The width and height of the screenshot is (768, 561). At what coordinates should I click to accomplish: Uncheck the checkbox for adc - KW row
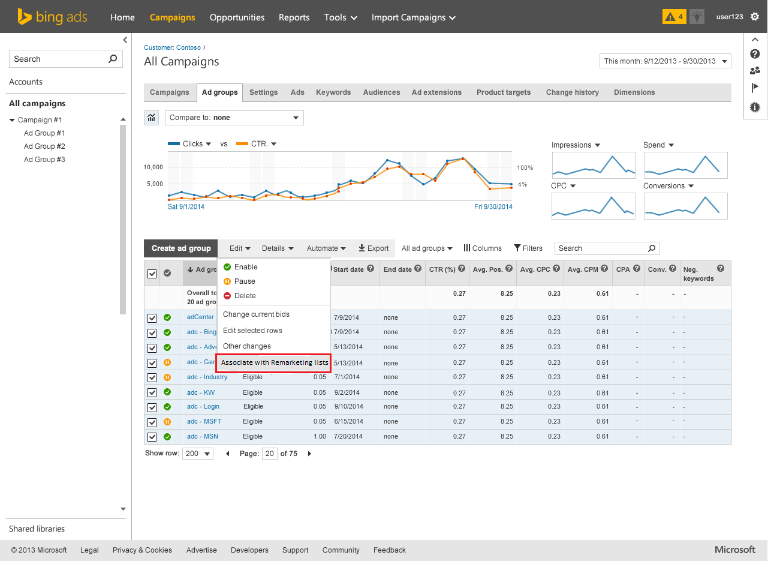tap(152, 392)
